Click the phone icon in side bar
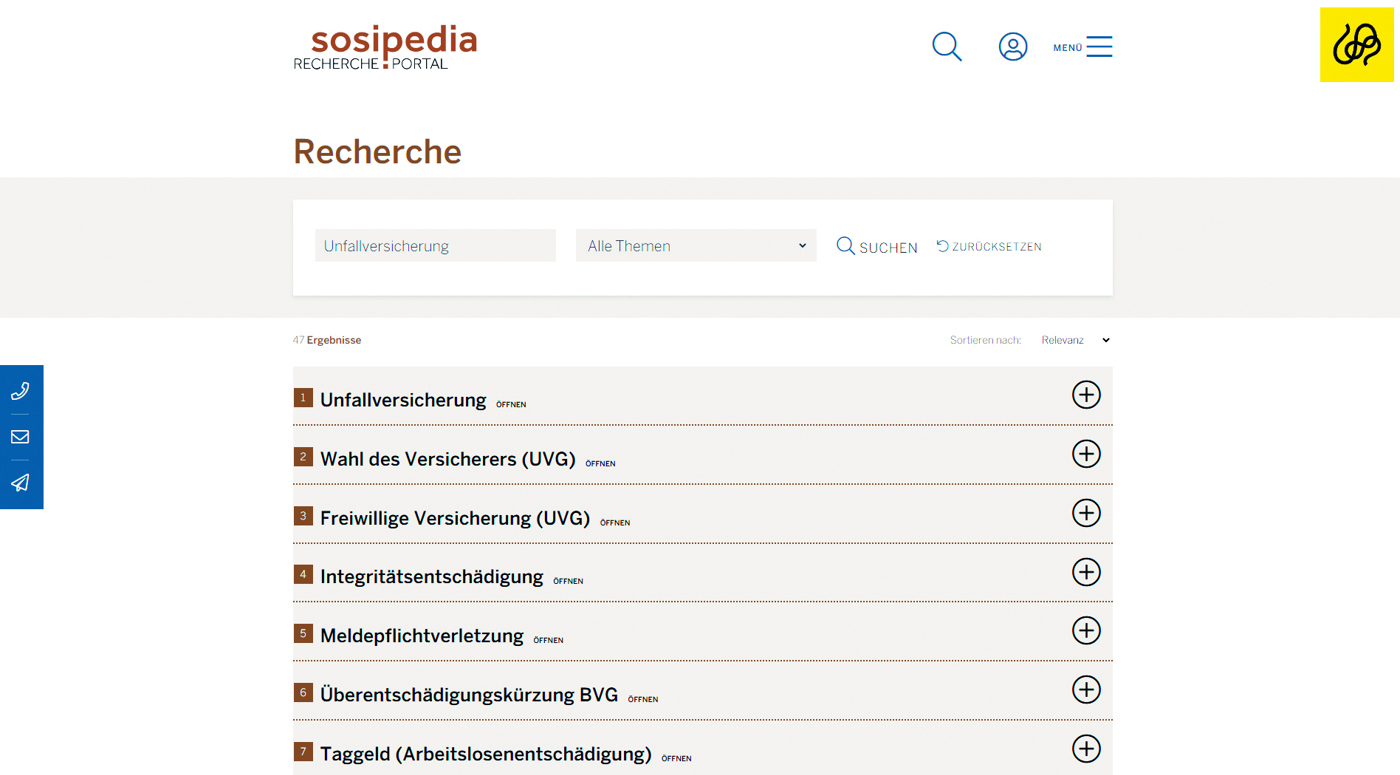This screenshot has width=1400, height=775. 20,391
